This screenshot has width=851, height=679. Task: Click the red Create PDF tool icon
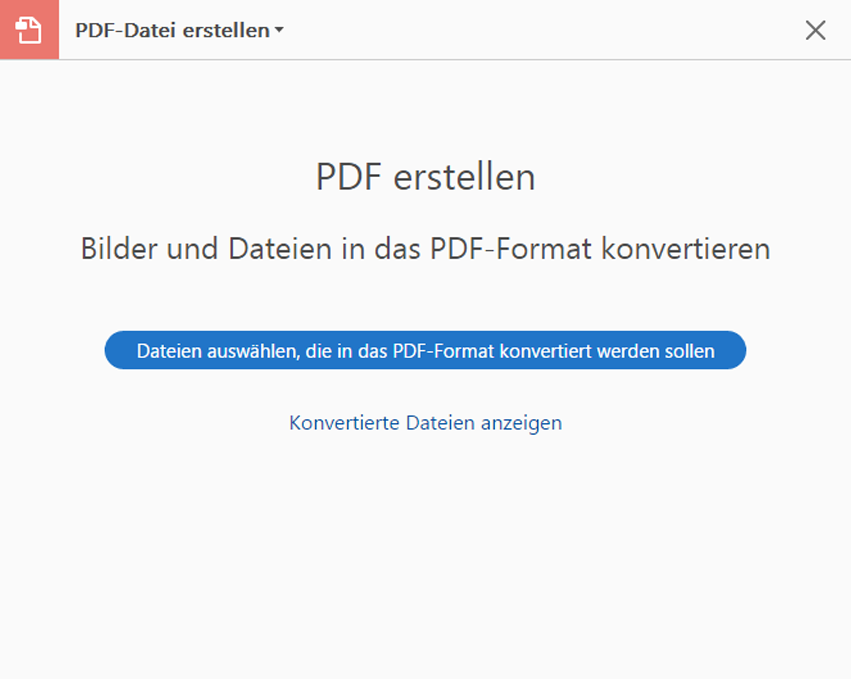pos(29,29)
